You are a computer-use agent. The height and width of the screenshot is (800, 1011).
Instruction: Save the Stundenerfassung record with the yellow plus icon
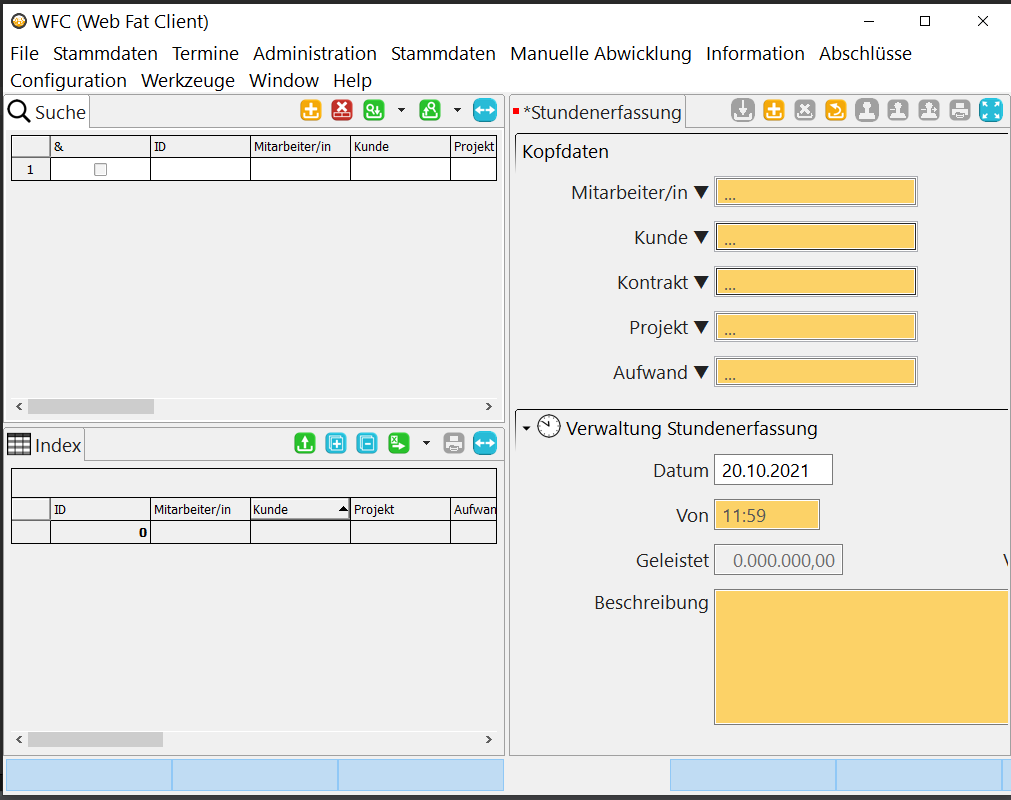coord(773,110)
